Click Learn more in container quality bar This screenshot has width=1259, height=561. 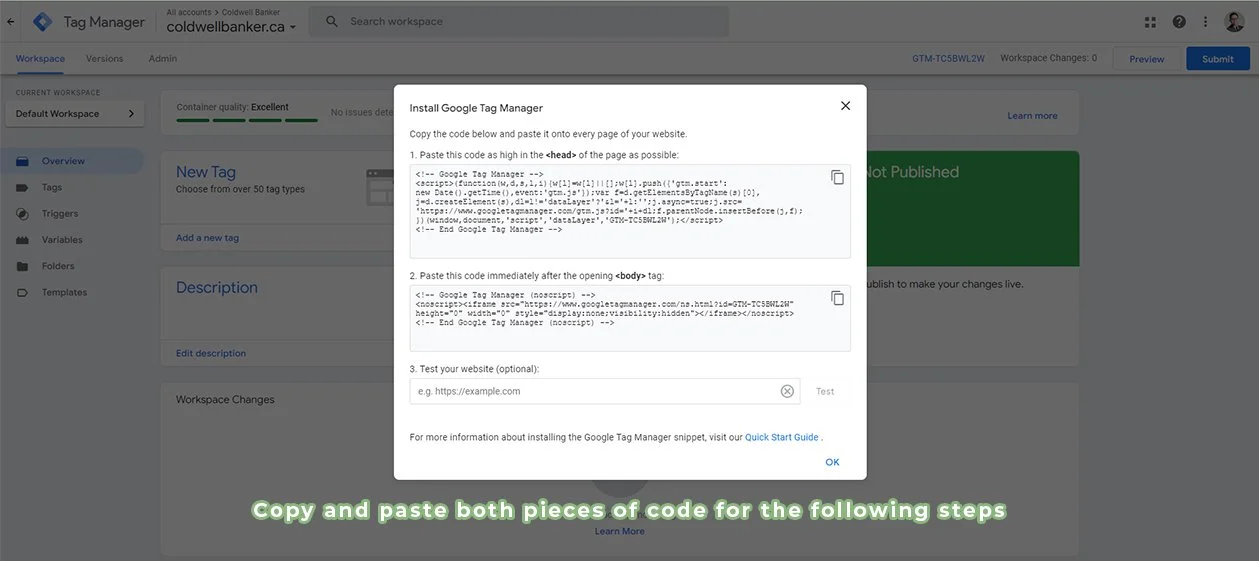(1032, 116)
